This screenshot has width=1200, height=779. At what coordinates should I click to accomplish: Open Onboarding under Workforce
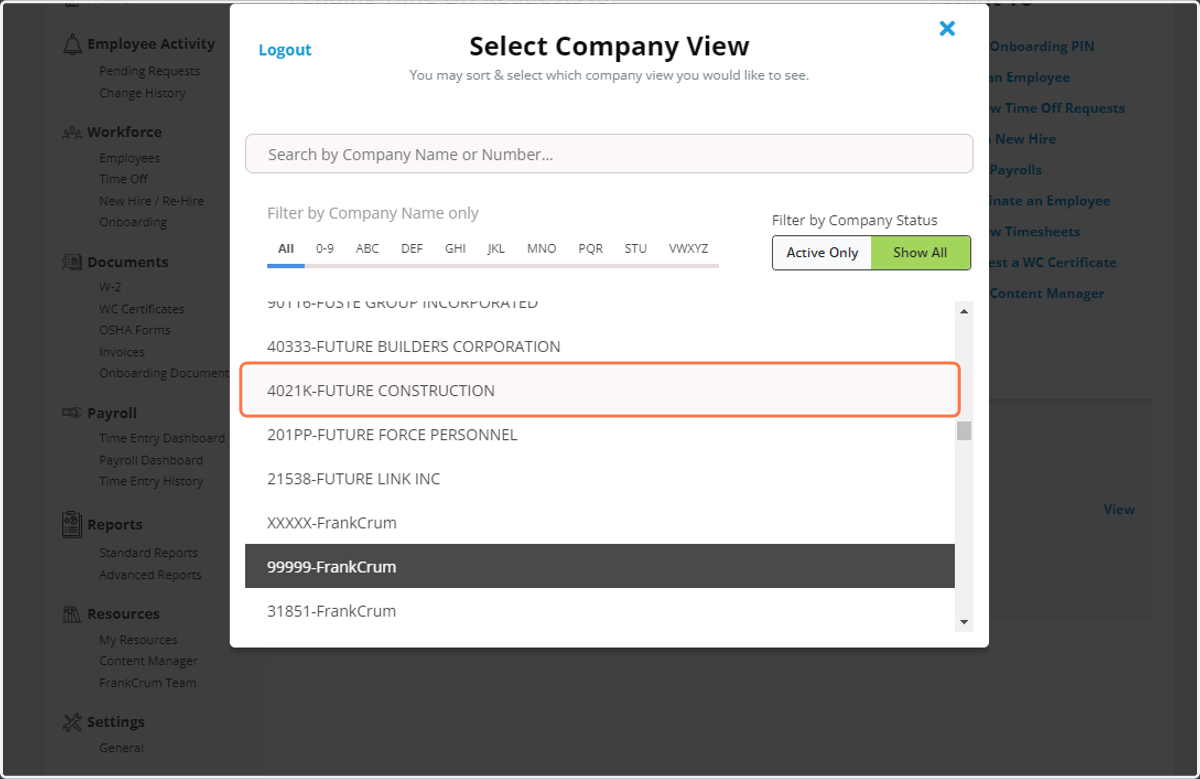click(x=133, y=222)
